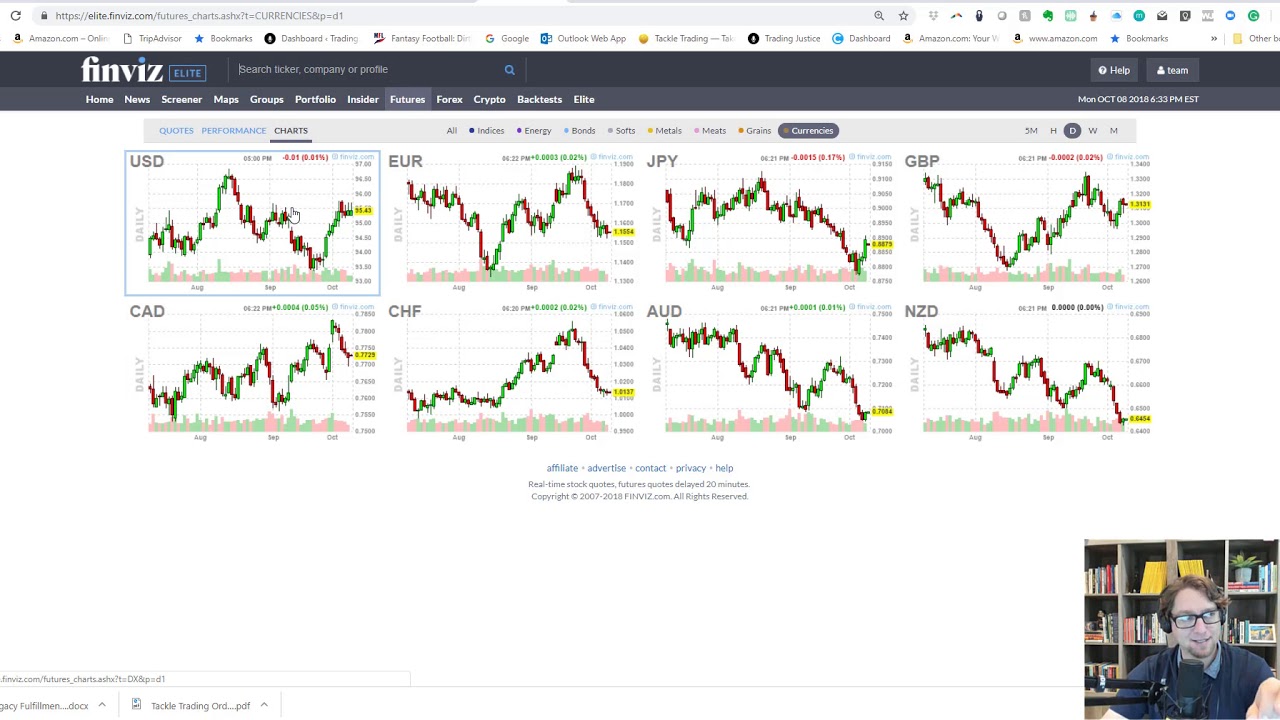Select the D daily timeframe

(1072, 130)
